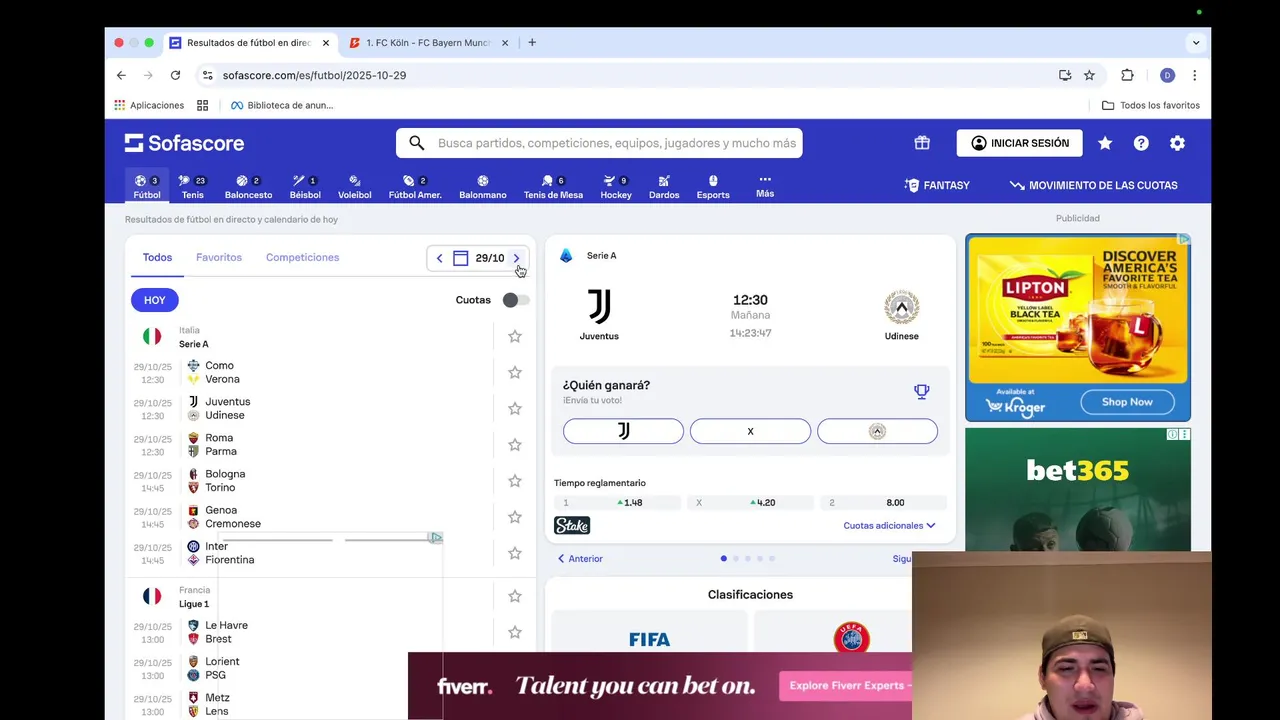Open the Esports icon
This screenshot has height=720, width=1280.
tap(713, 186)
